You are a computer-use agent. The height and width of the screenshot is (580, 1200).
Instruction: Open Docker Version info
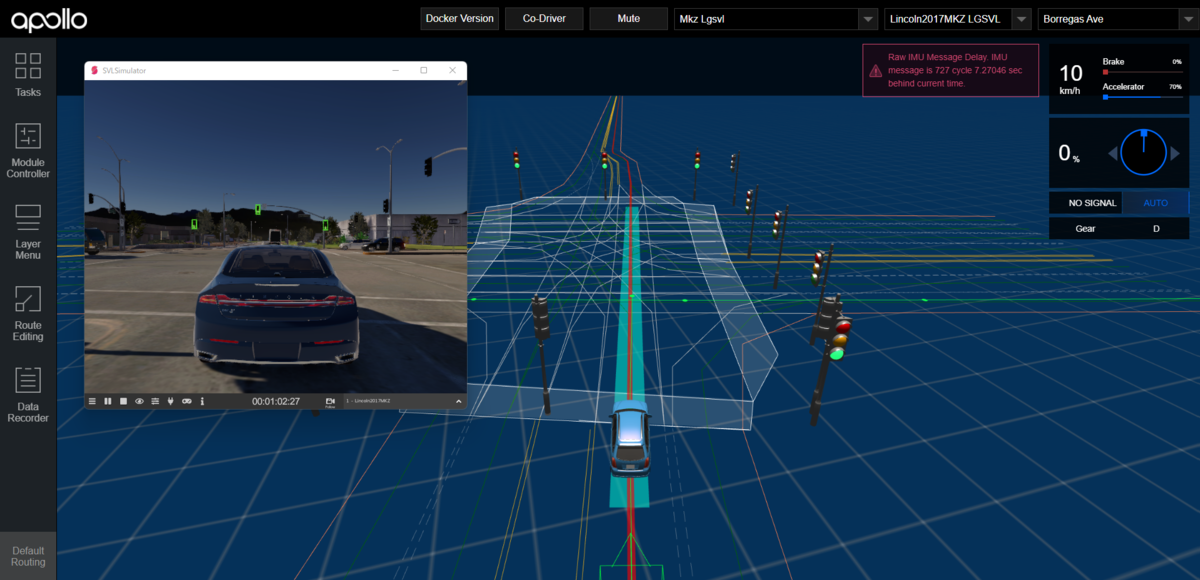point(459,19)
